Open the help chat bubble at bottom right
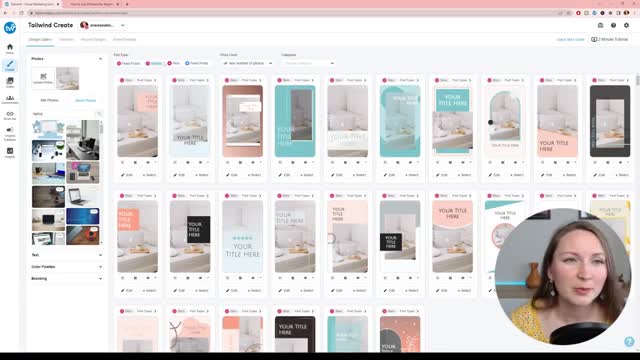The height and width of the screenshot is (360, 640). pos(629,341)
